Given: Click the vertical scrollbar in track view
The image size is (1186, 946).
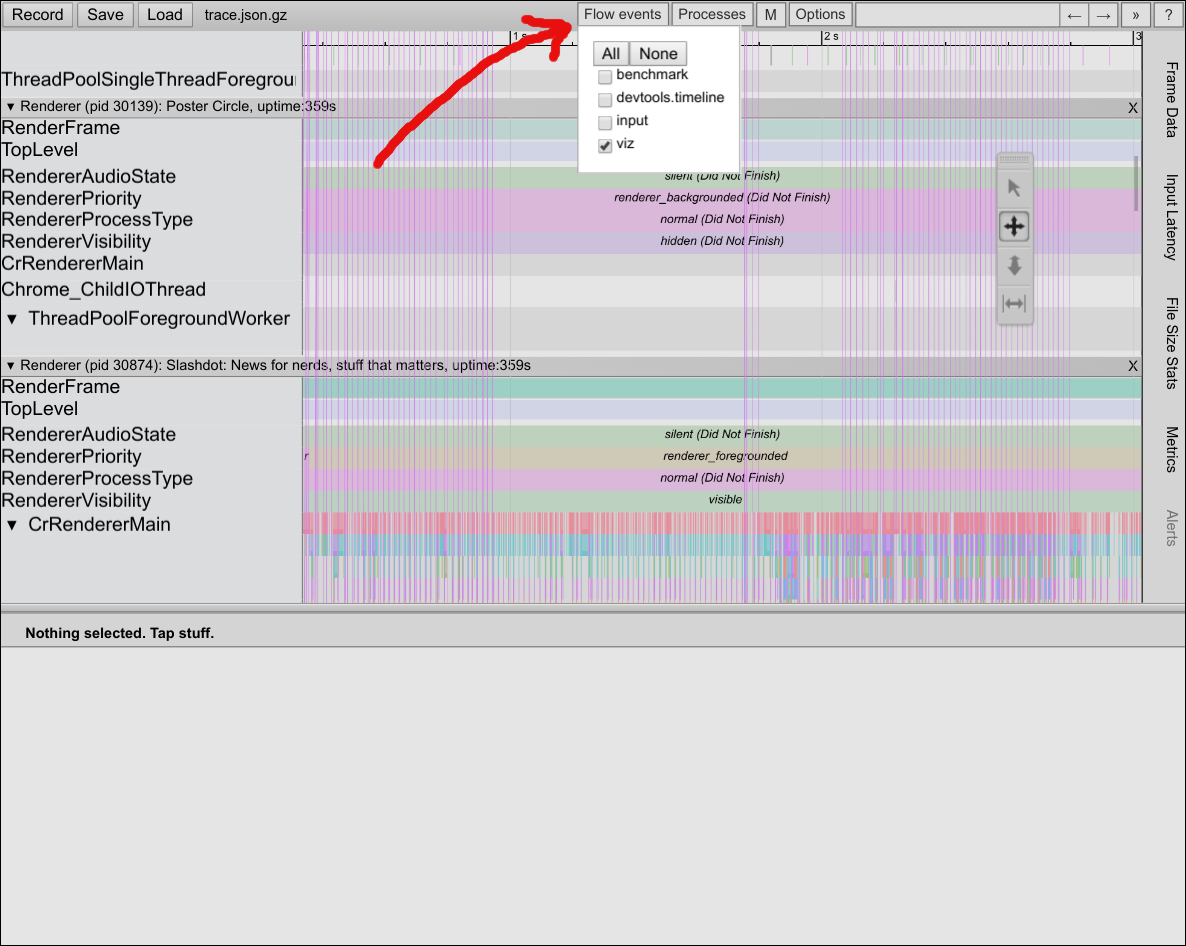Looking at the screenshot, I should [1135, 183].
